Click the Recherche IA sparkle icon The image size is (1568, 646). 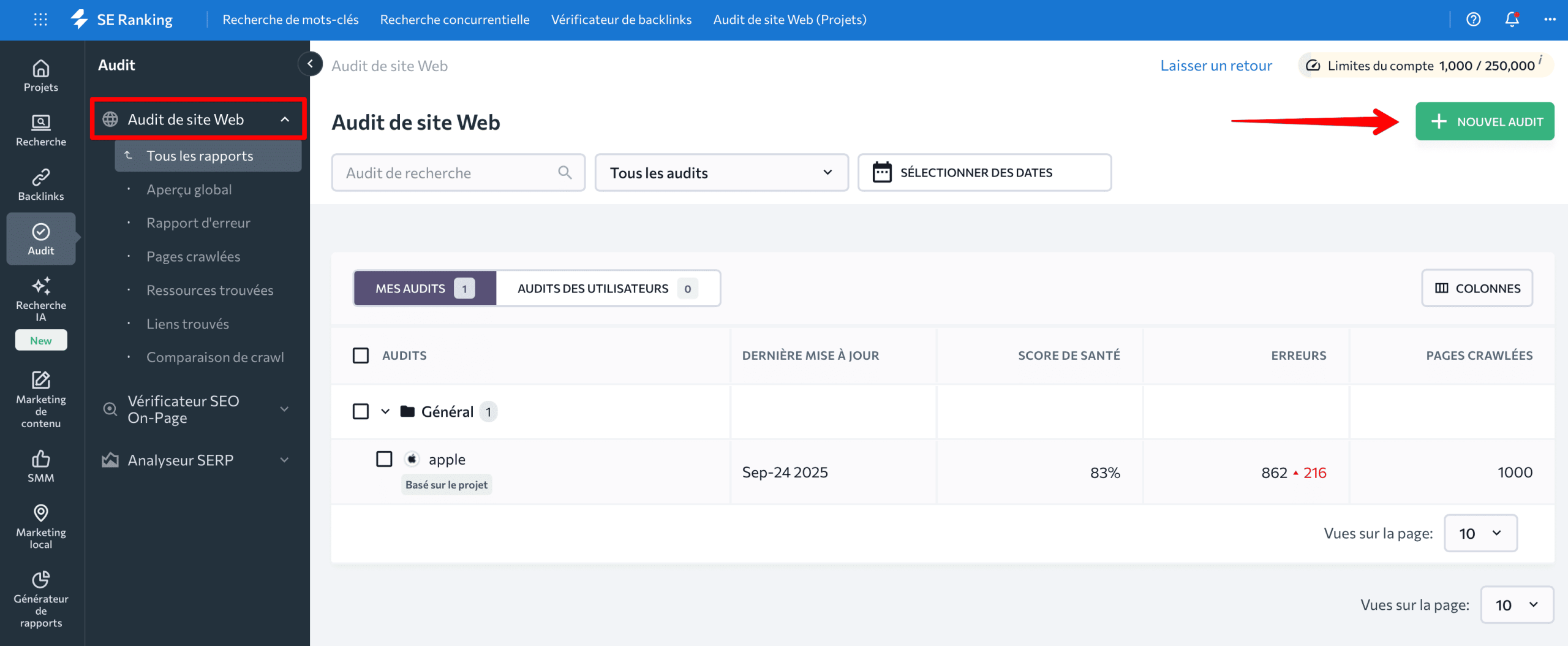[40, 287]
